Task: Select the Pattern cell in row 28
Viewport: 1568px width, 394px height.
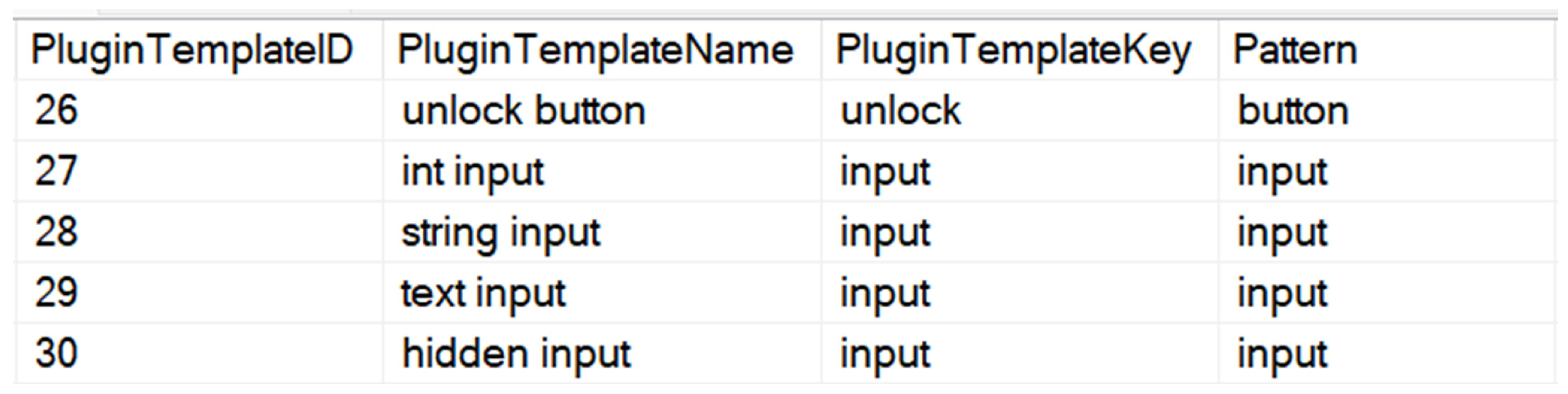Action: point(1282,233)
